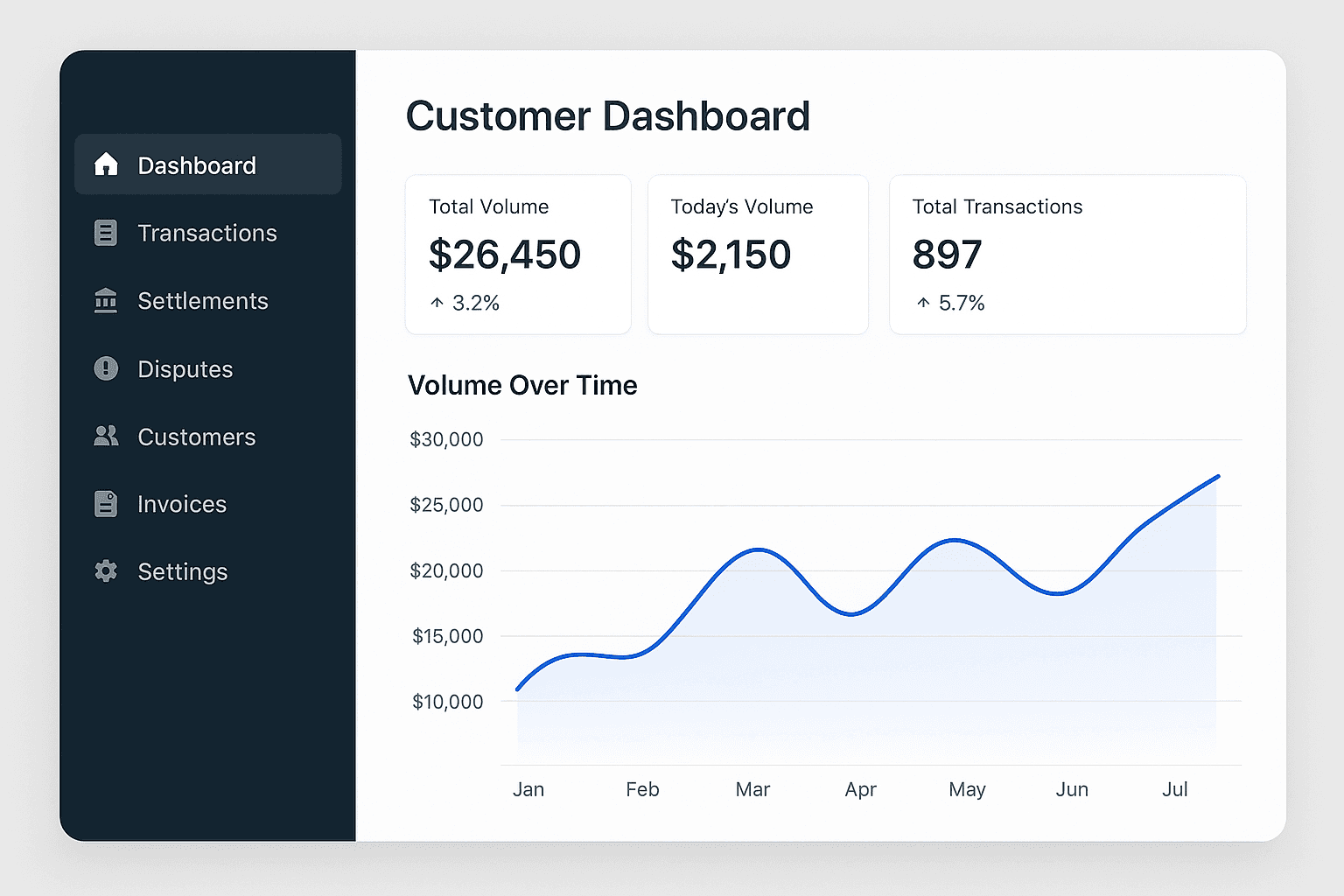Open the Customers section

click(196, 436)
